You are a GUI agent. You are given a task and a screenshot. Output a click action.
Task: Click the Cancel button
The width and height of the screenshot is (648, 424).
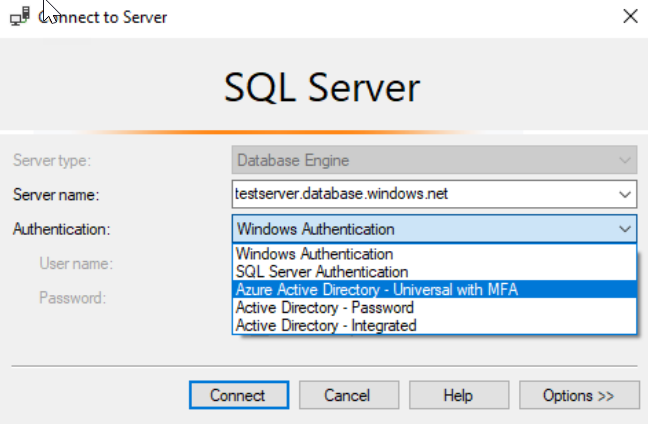point(347,395)
